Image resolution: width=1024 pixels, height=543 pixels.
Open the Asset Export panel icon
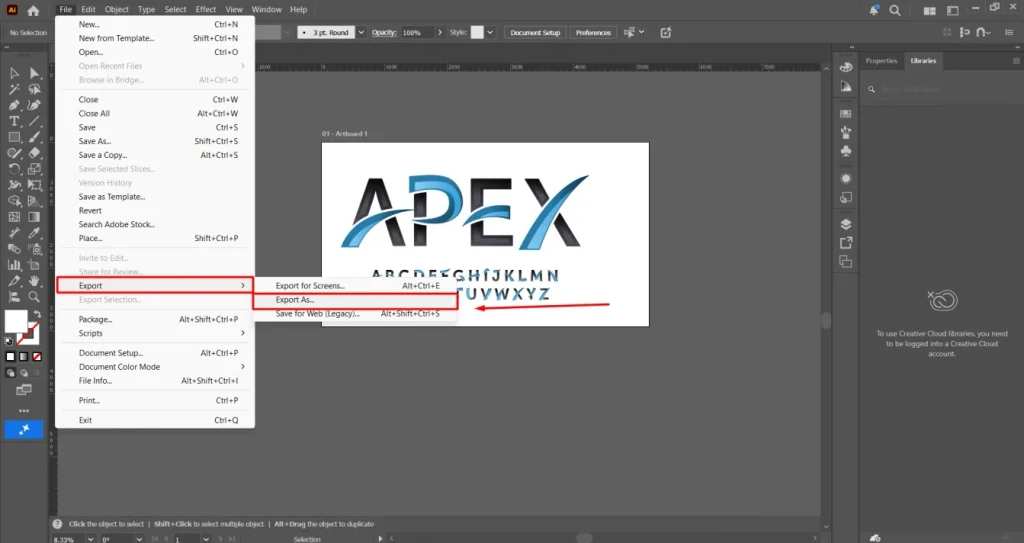846,242
